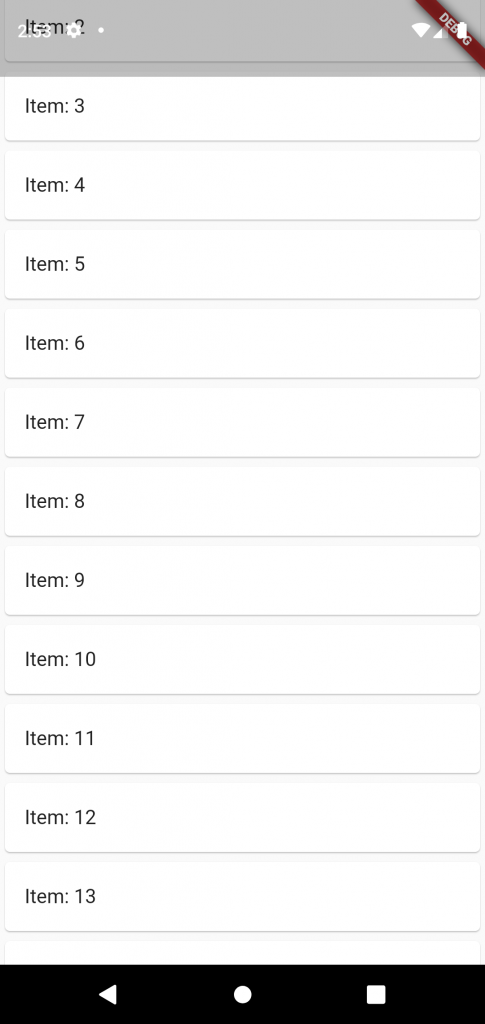Select list entry Item: 7

click(x=242, y=422)
